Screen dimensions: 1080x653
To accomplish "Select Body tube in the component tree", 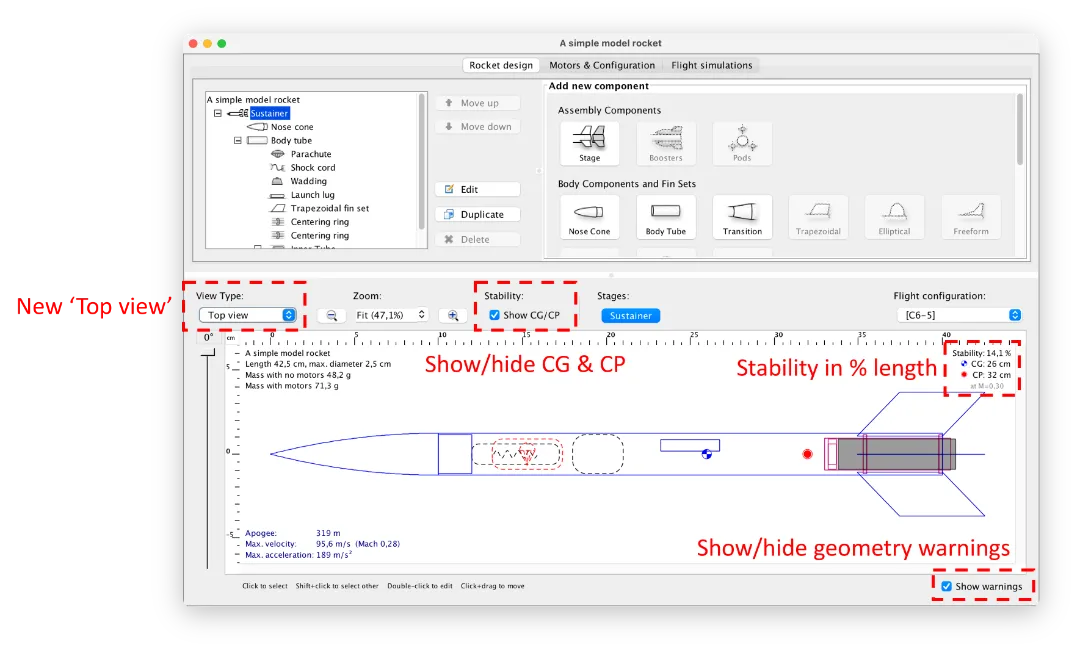I will tap(291, 141).
